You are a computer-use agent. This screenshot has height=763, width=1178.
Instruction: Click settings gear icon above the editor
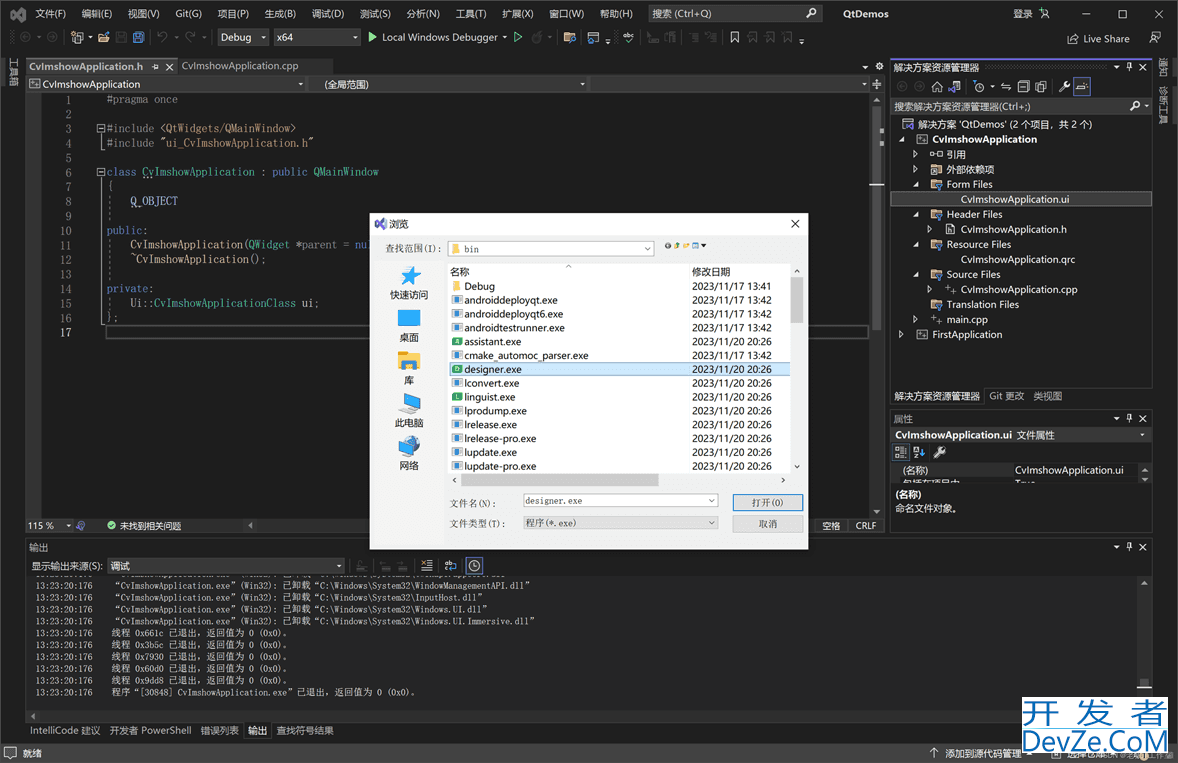pyautogui.click(x=879, y=66)
